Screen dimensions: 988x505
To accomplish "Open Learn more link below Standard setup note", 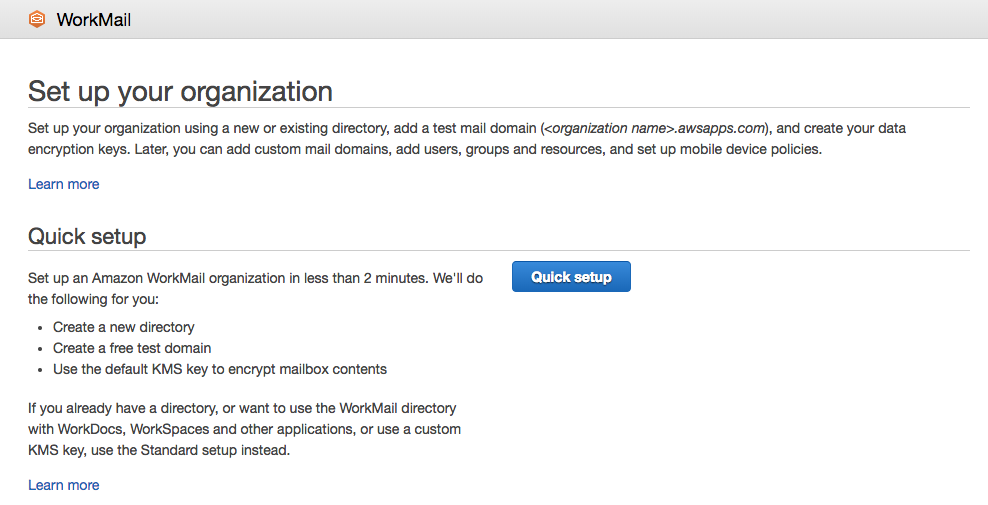I will (64, 485).
